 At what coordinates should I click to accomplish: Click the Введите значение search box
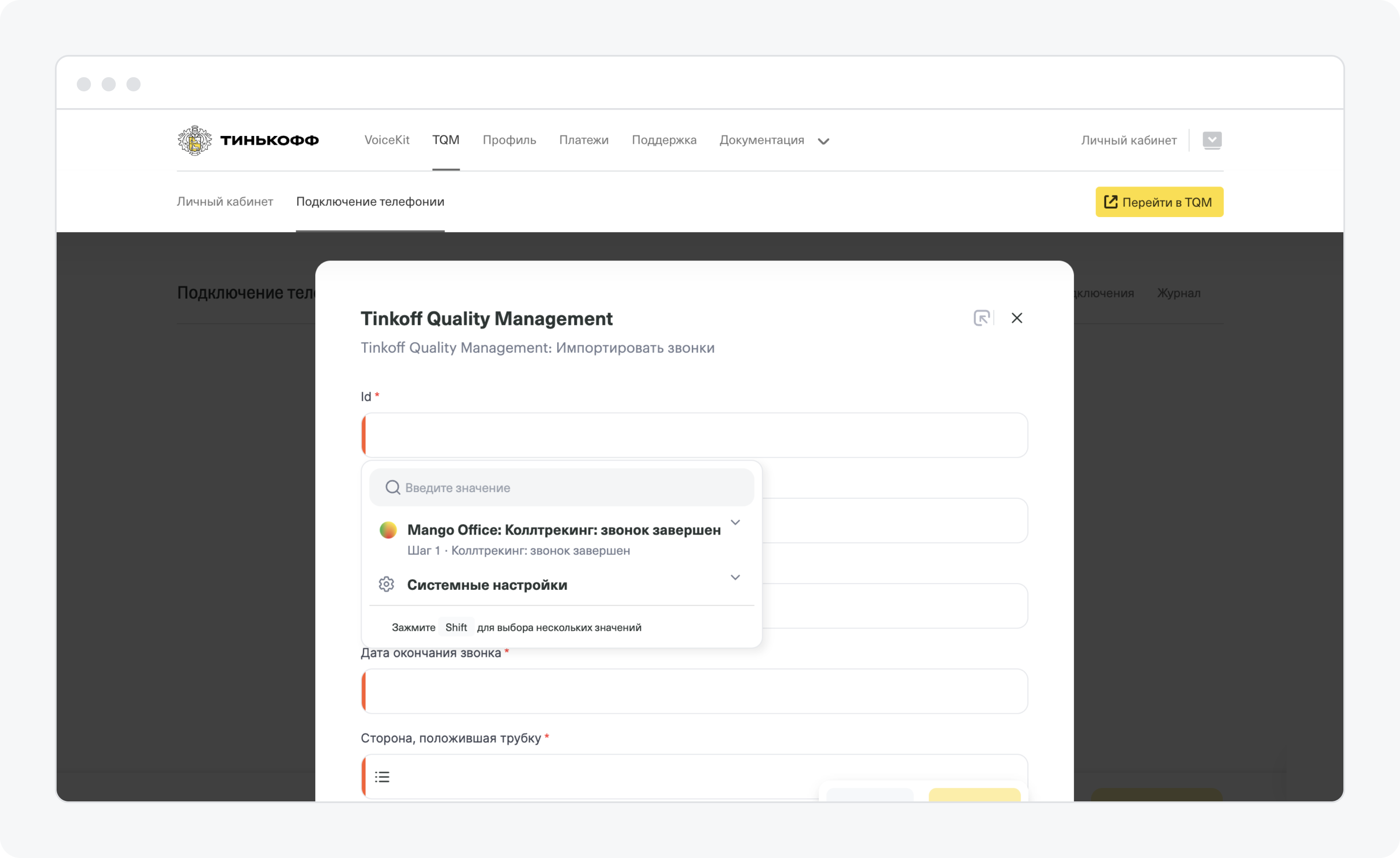(x=561, y=487)
